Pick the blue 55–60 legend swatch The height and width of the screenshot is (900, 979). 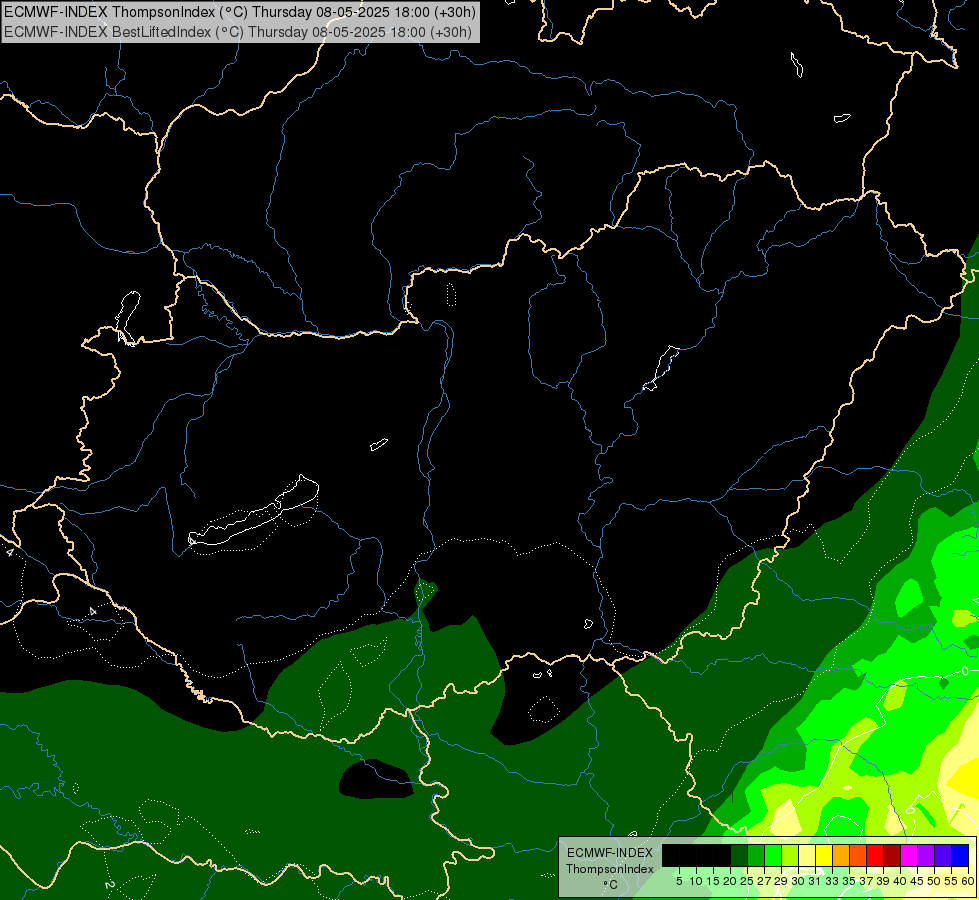click(960, 856)
